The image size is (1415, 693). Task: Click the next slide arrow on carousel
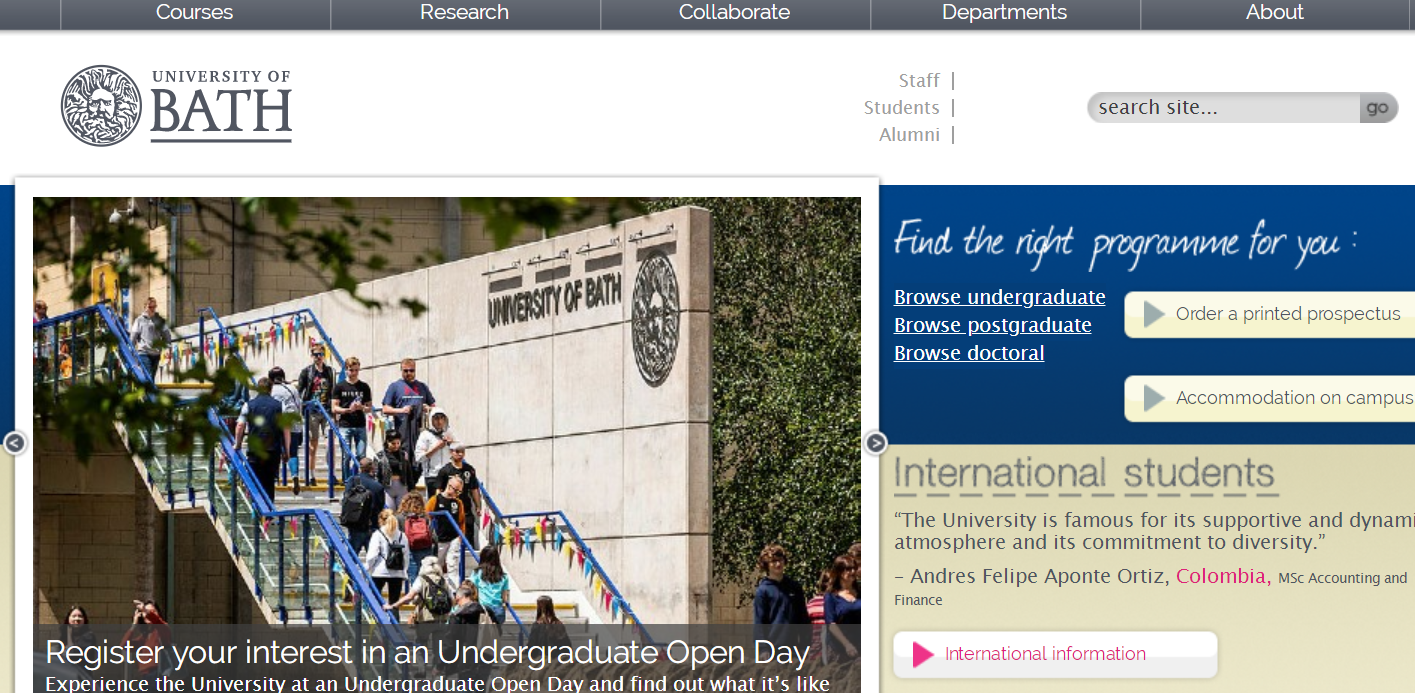(875, 443)
